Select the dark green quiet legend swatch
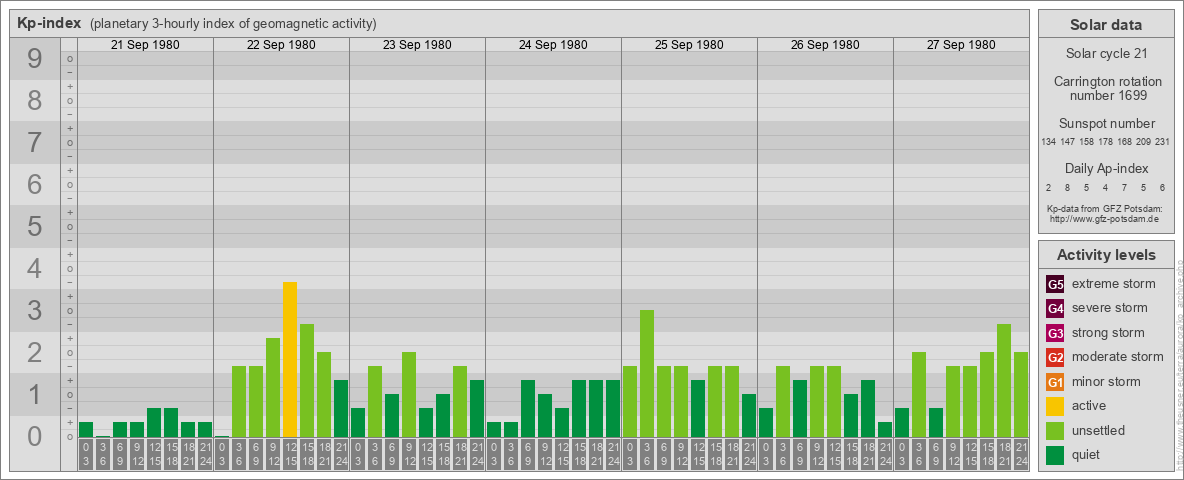The image size is (1184, 480). 1056,454
